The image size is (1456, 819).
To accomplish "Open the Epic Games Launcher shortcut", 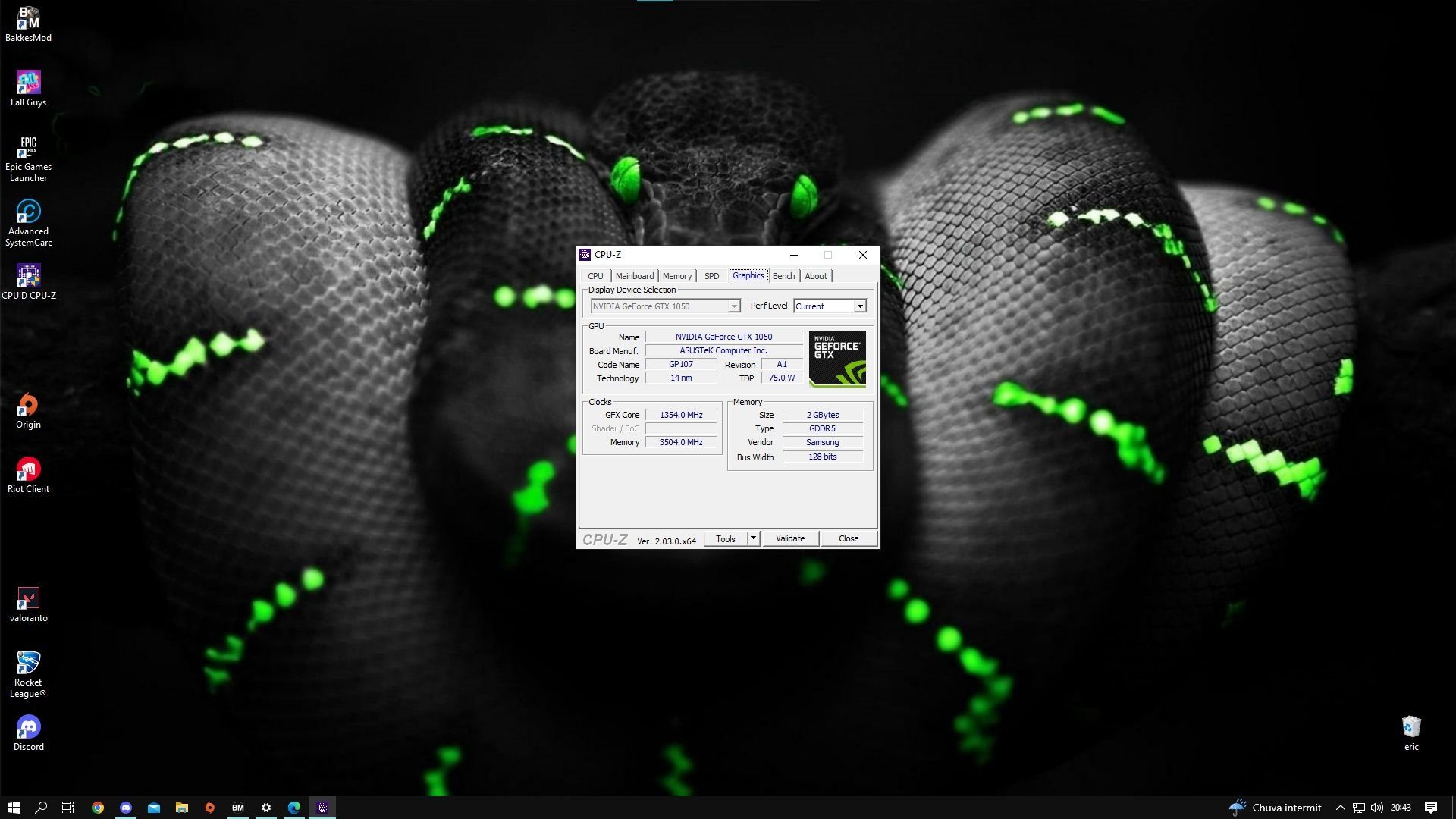I will [x=28, y=159].
